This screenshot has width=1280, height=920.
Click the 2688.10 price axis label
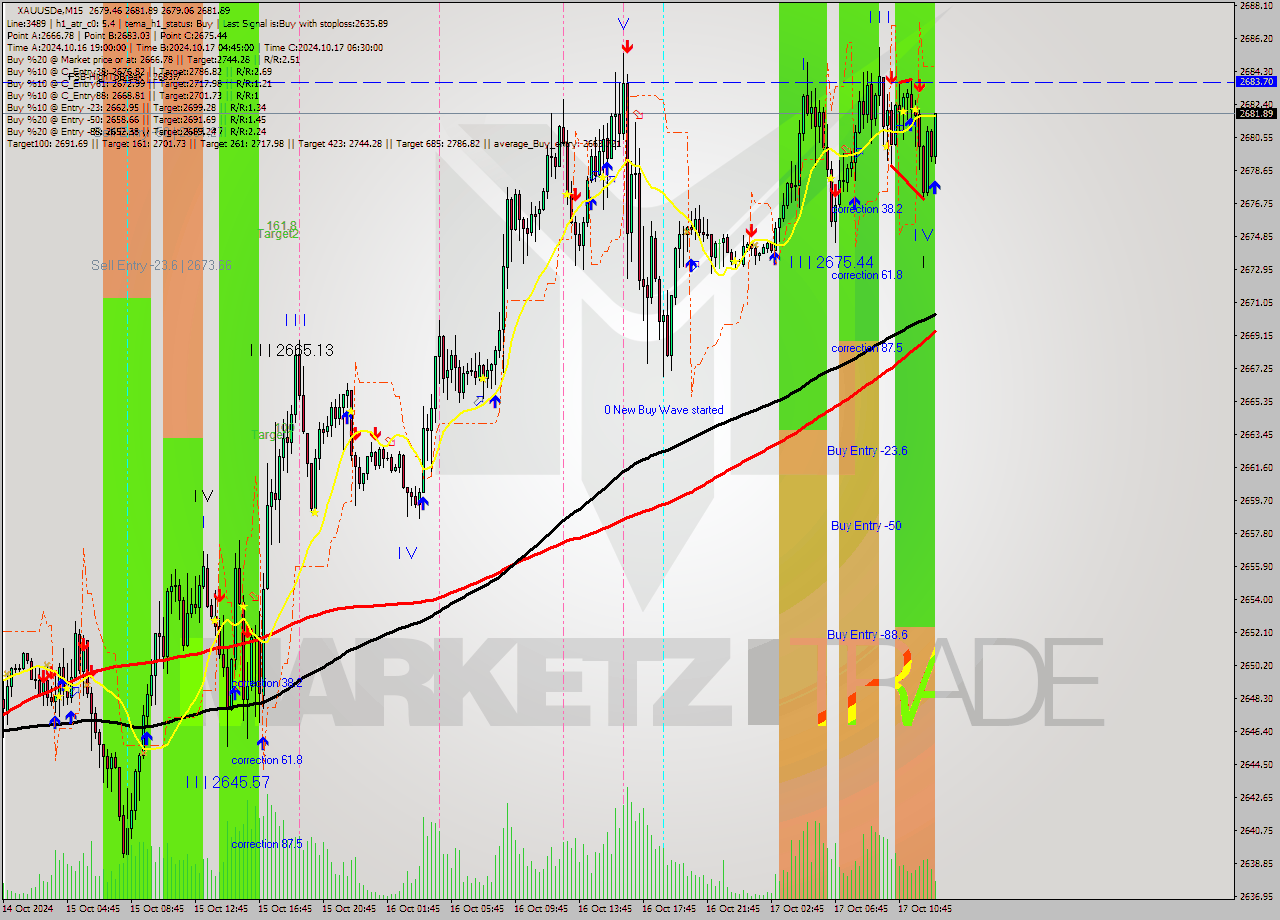click(x=1256, y=5)
